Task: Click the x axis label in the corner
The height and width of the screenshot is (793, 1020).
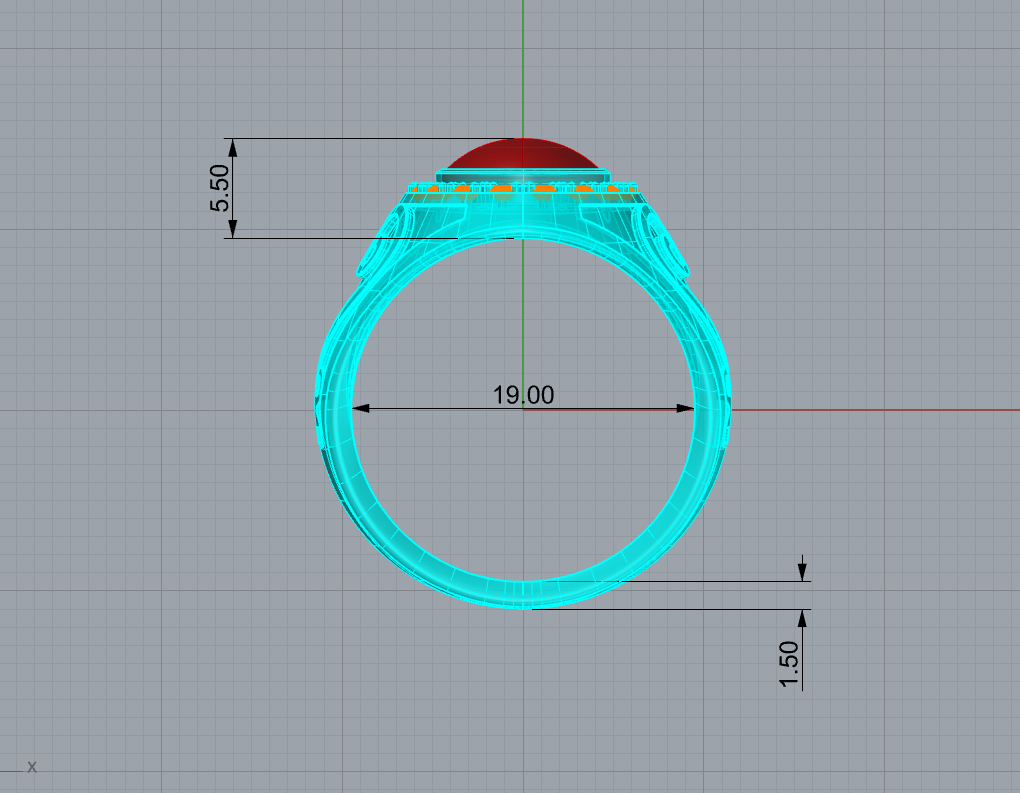Action: point(32,767)
